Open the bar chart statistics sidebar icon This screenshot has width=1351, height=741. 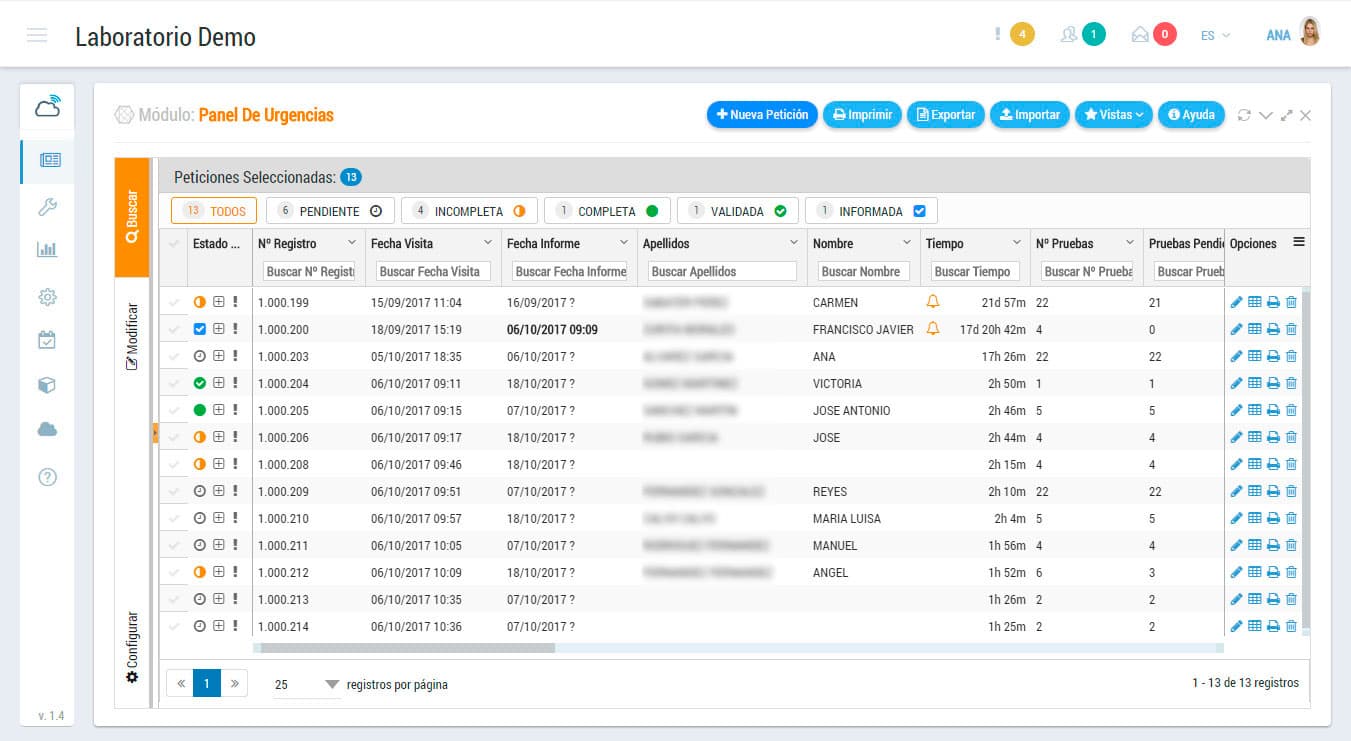click(47, 249)
